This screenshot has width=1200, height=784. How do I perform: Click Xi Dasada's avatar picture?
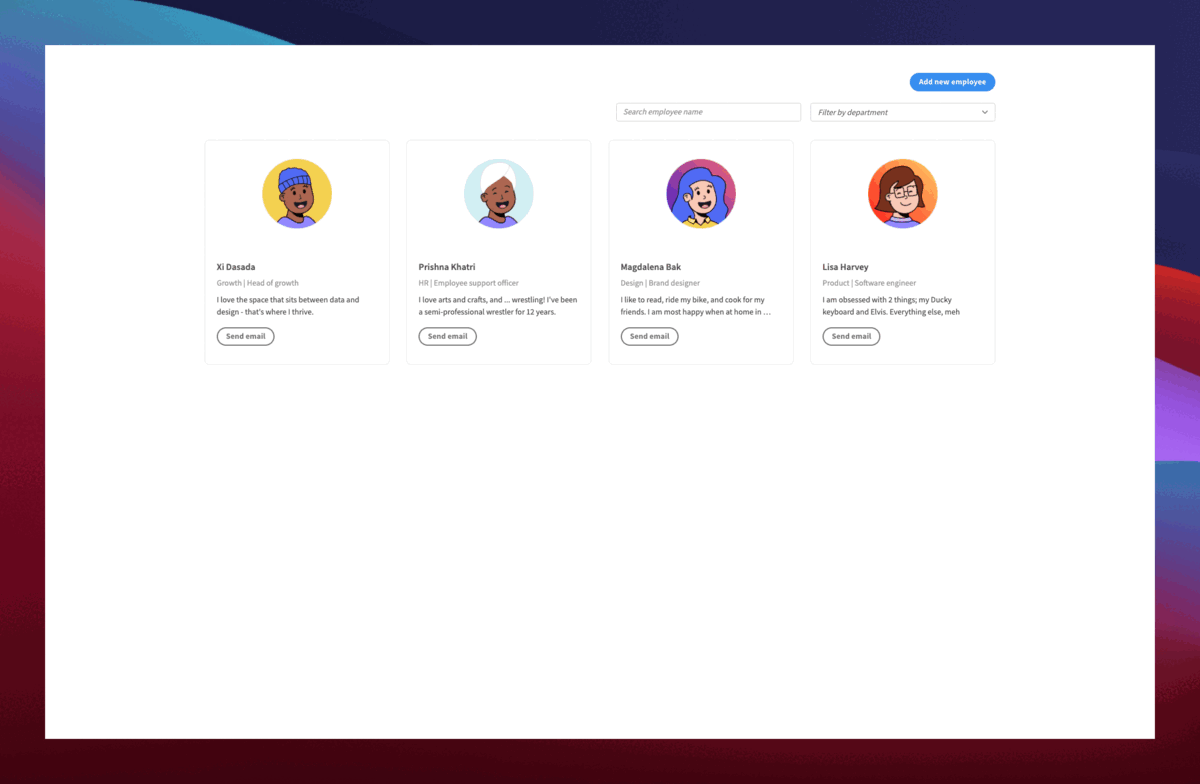tap(297, 193)
